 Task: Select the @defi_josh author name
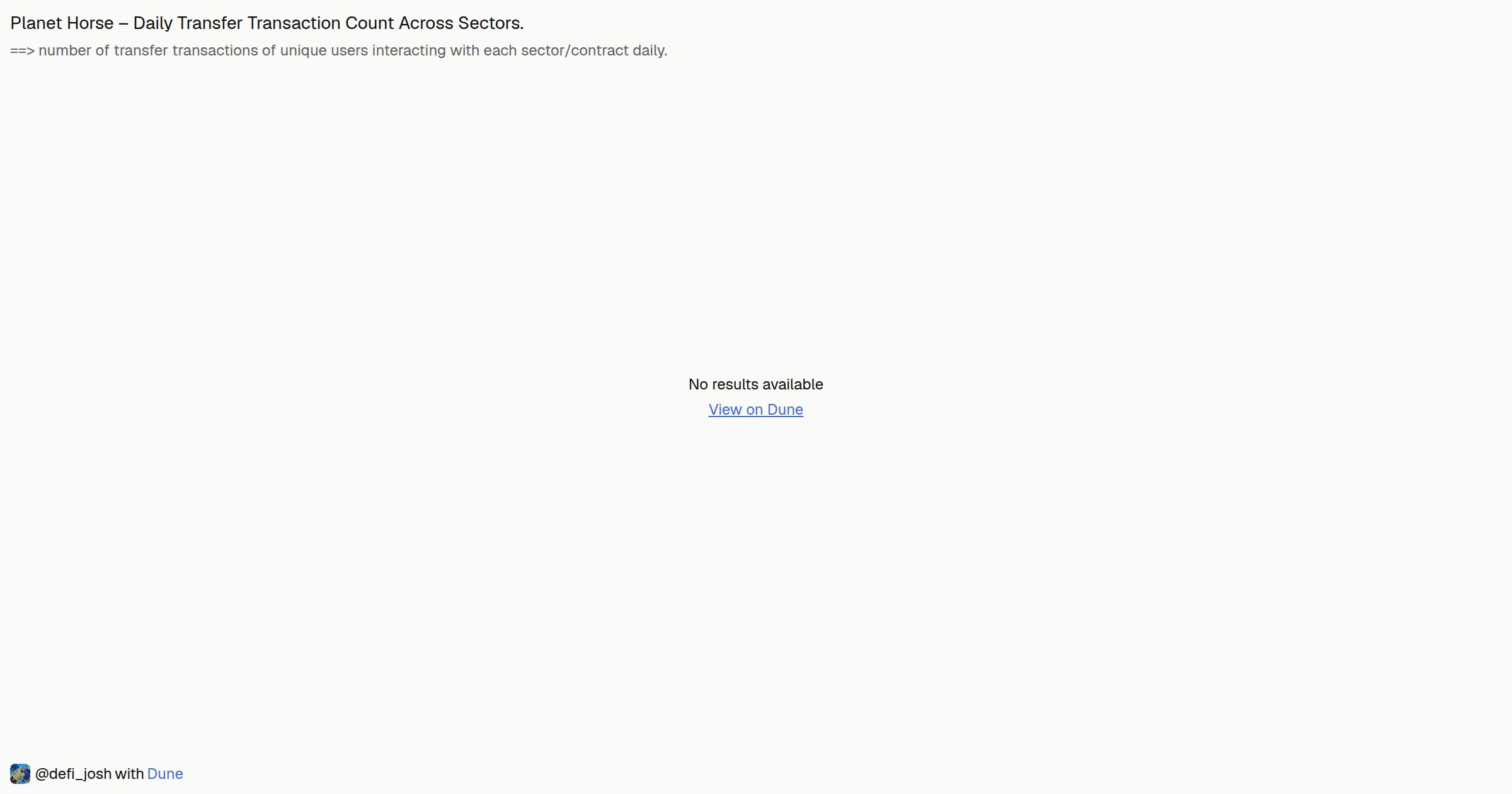[73, 774]
